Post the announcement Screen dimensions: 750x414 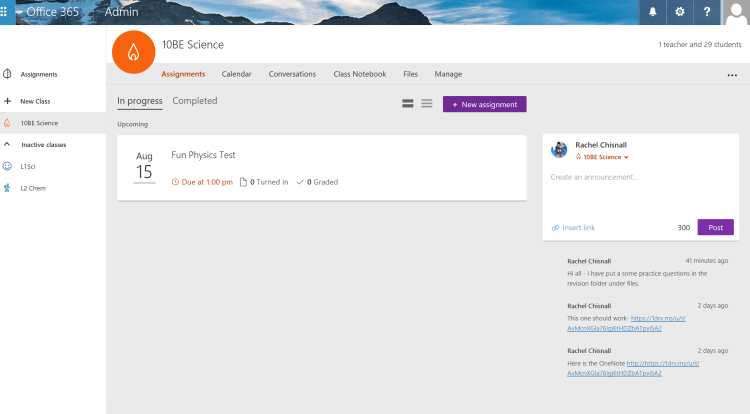click(715, 227)
